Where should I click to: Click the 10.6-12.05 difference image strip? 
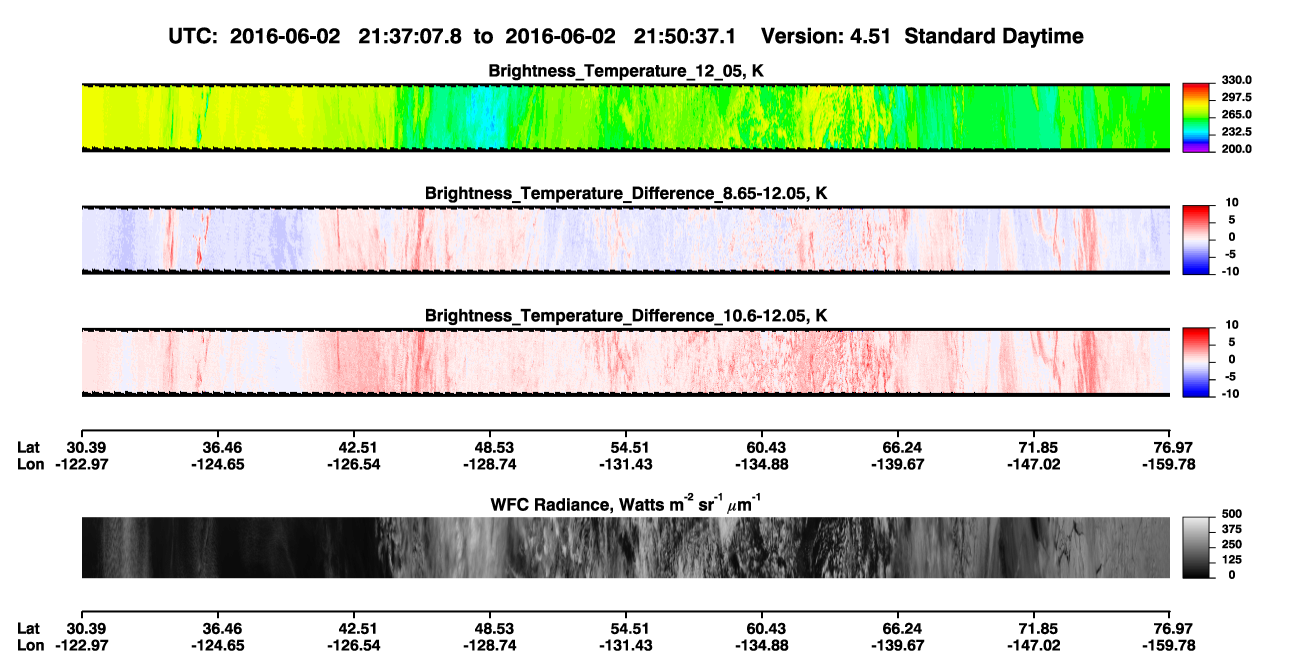(625, 361)
